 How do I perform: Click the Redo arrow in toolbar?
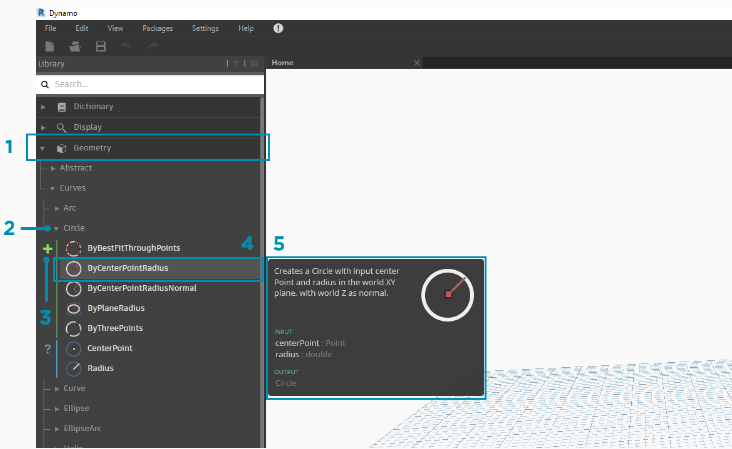pos(151,46)
